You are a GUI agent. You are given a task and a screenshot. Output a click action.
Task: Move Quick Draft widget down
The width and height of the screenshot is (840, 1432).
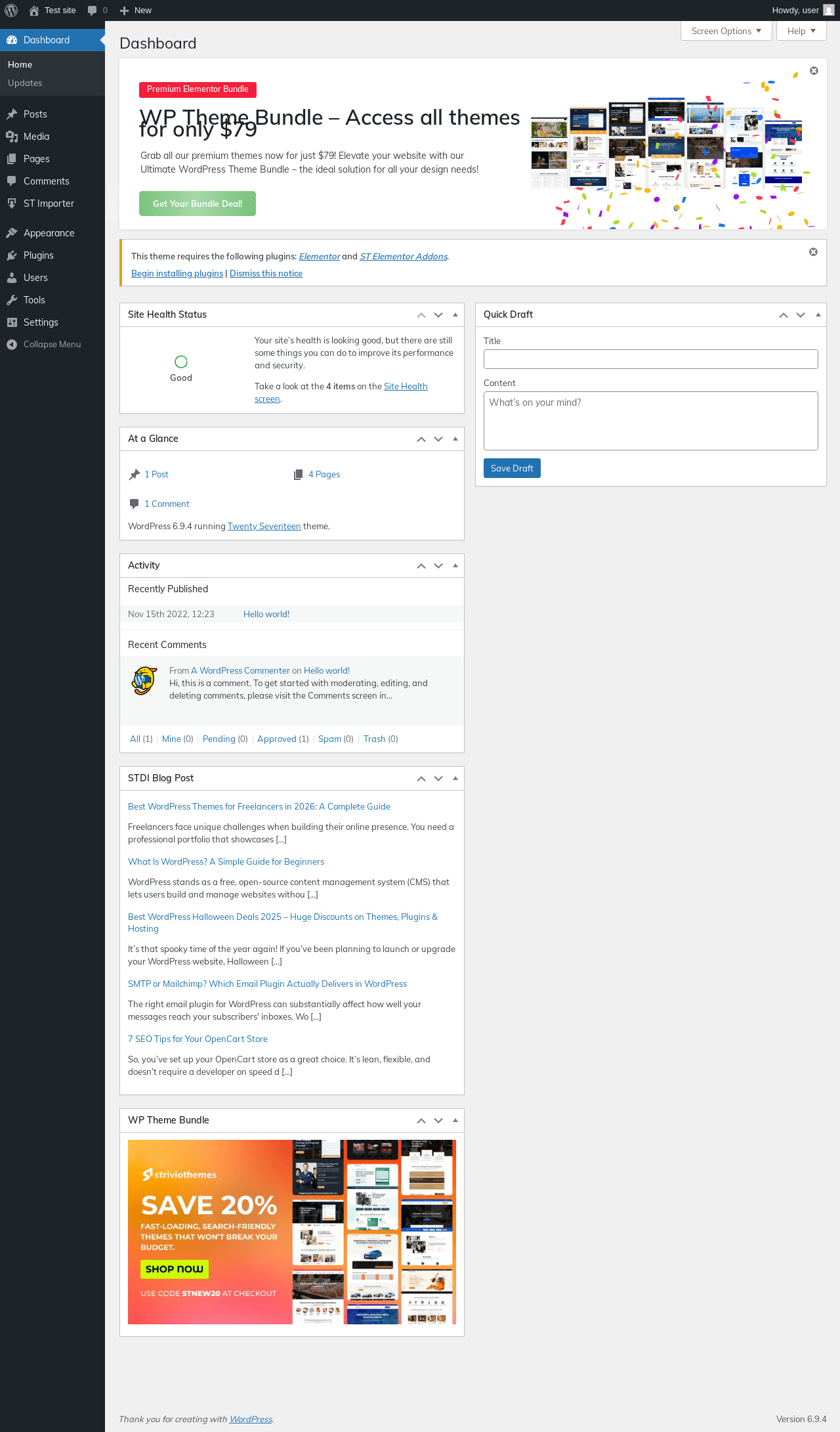(x=801, y=315)
